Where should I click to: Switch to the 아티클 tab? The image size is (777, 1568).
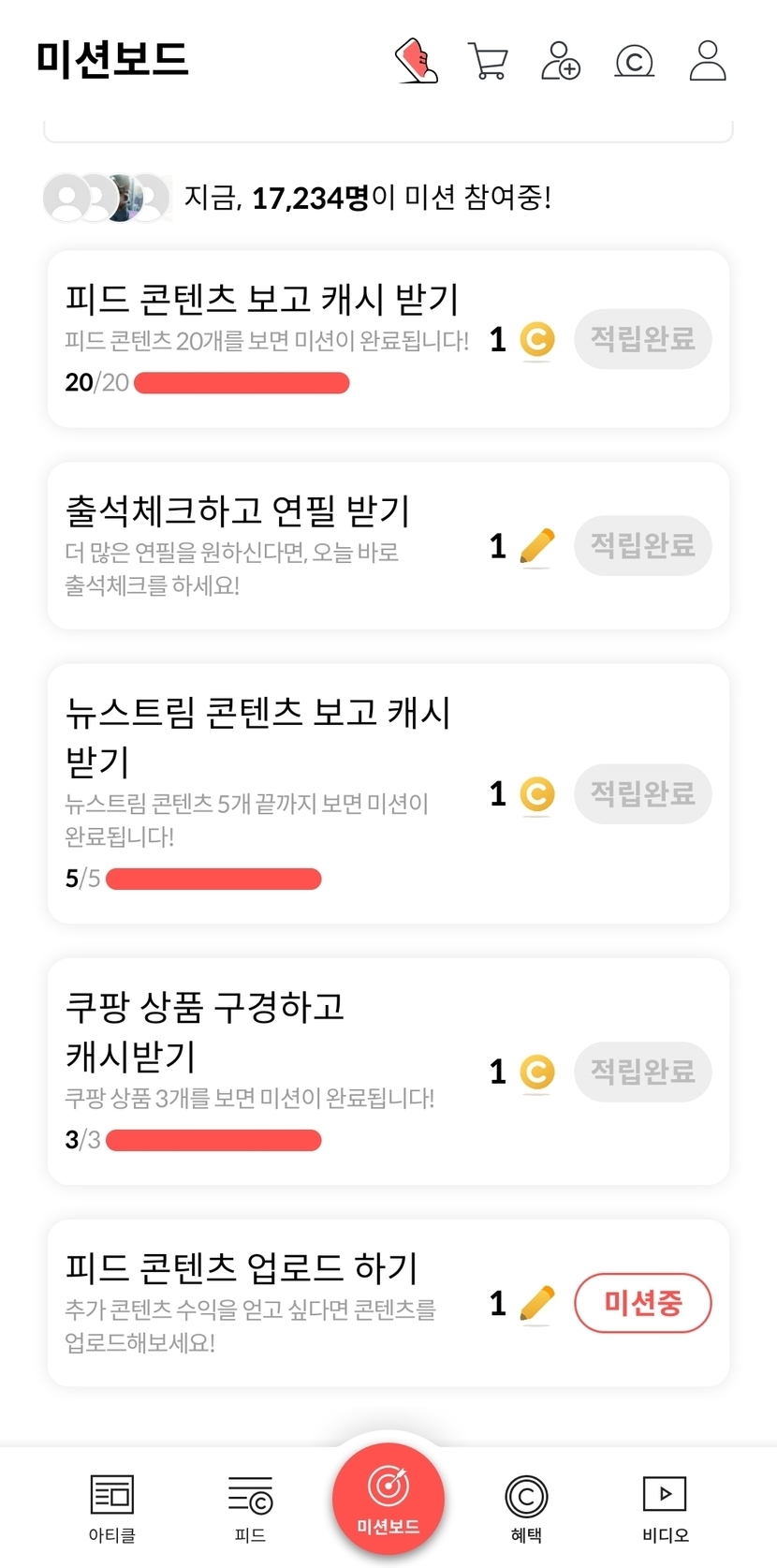coord(112,1507)
